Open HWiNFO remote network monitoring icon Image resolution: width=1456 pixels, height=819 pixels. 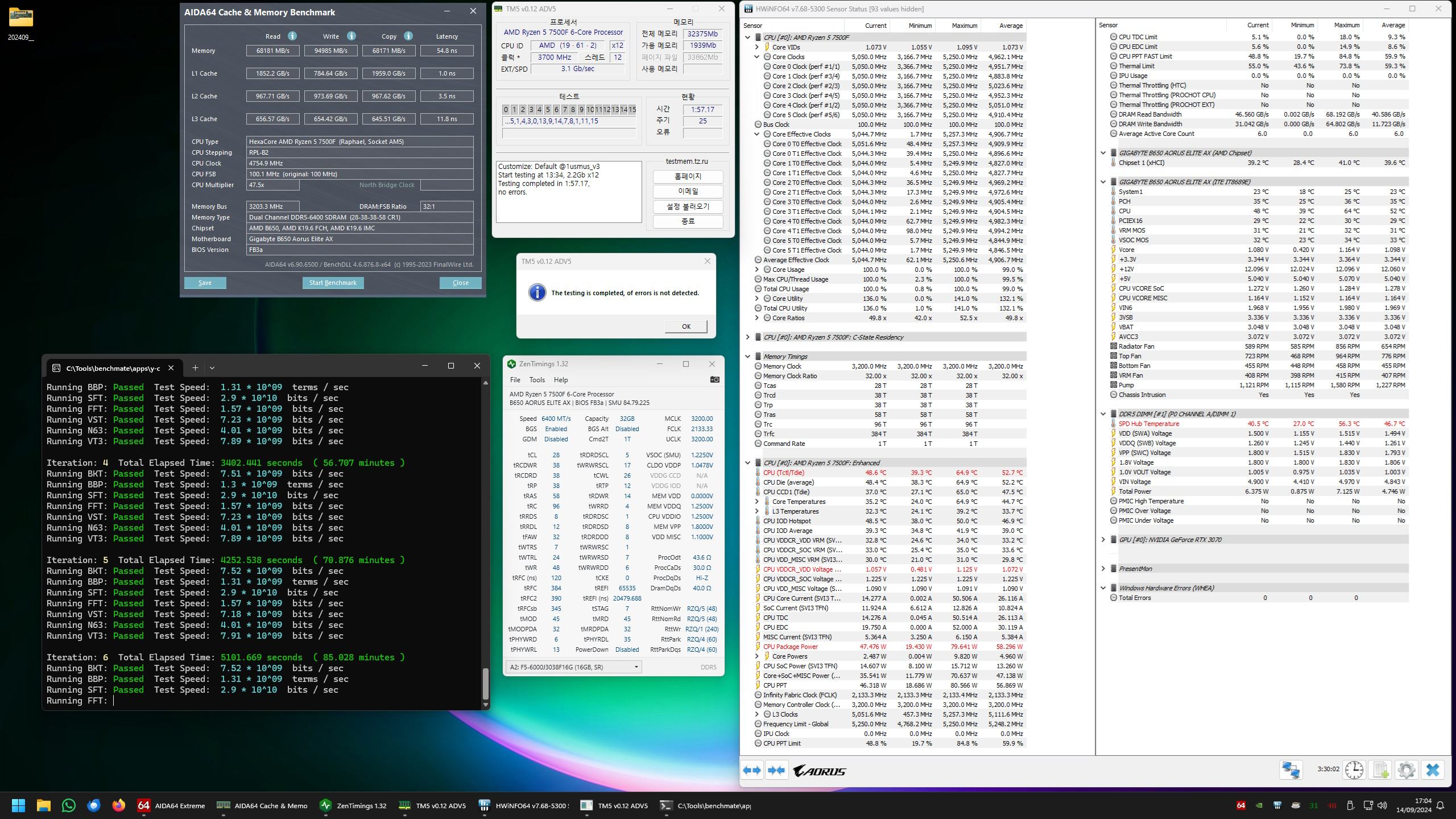[x=1290, y=770]
